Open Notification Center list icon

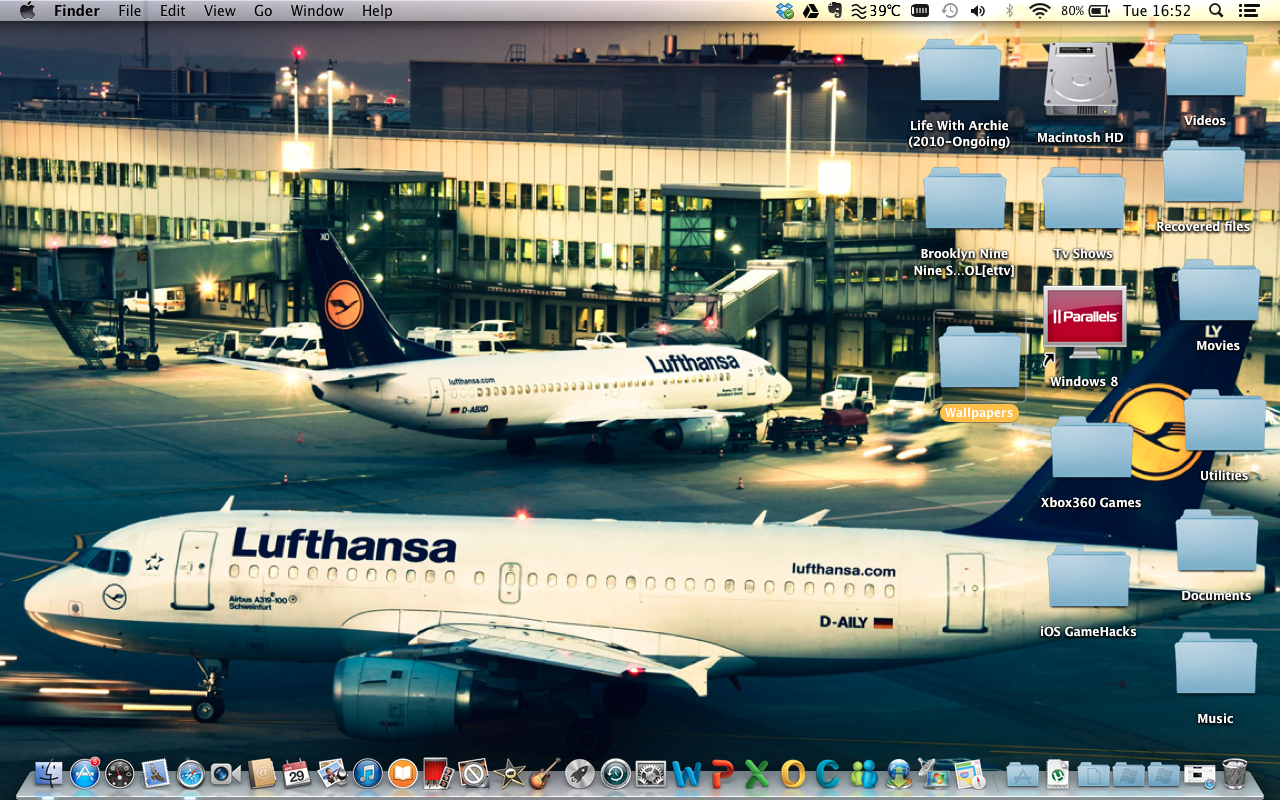1248,11
